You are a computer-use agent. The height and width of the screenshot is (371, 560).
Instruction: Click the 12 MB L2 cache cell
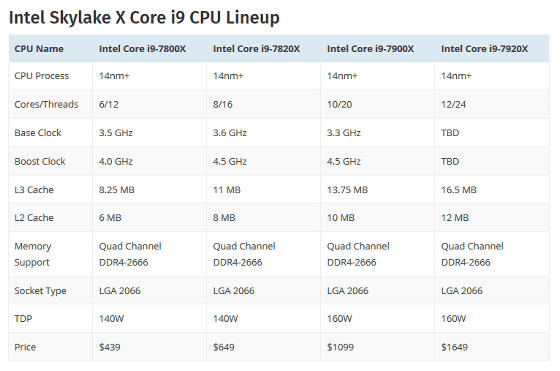455,217
